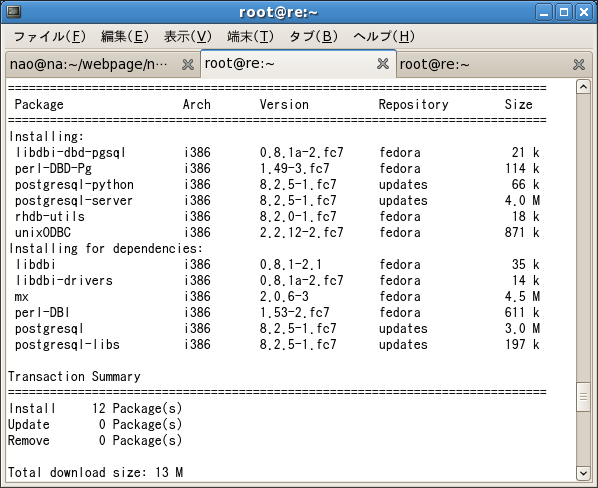Click the Version column header
This screenshot has height=488, width=598.
(284, 104)
